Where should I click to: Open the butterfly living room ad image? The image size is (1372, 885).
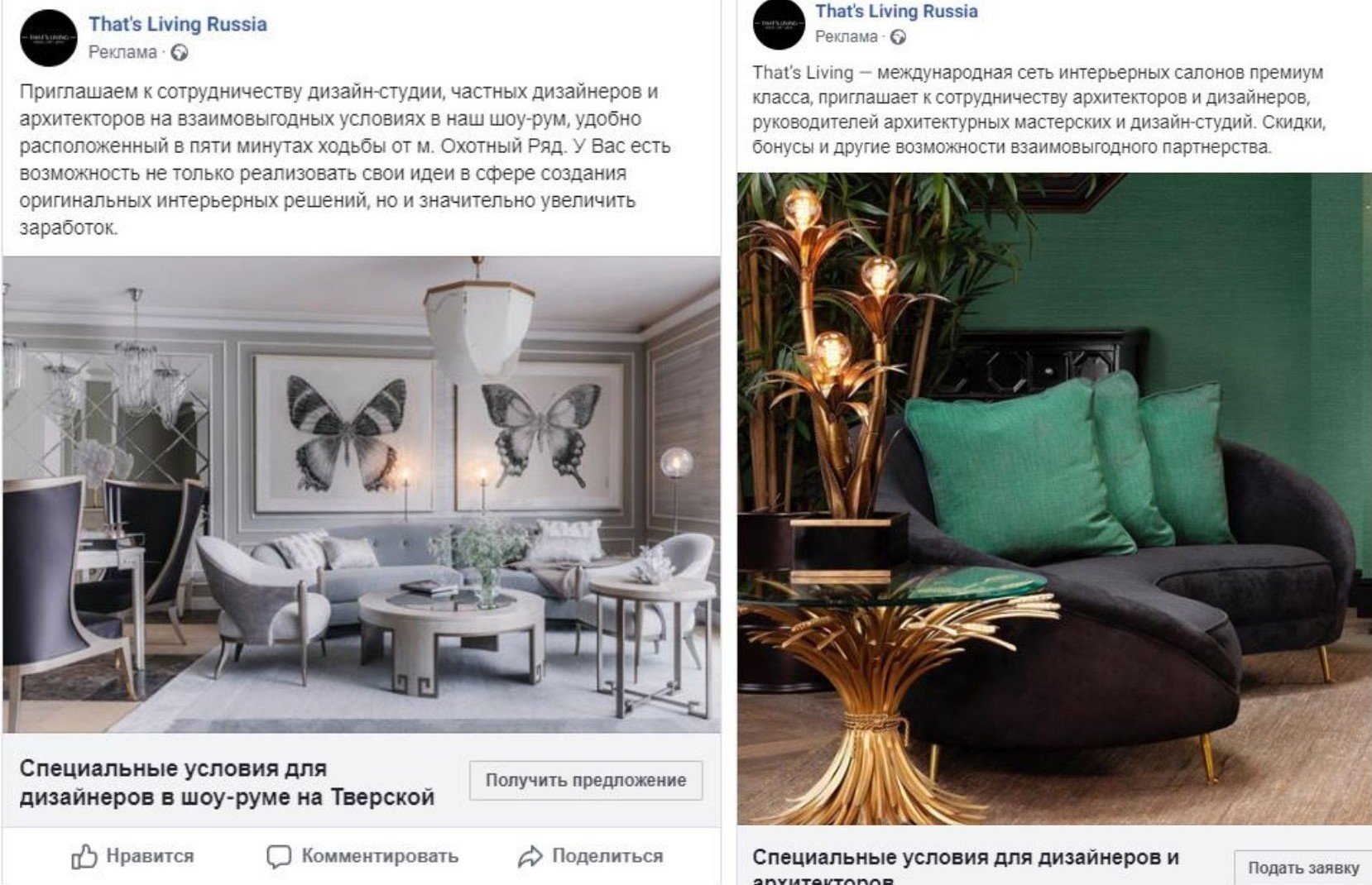(362, 495)
